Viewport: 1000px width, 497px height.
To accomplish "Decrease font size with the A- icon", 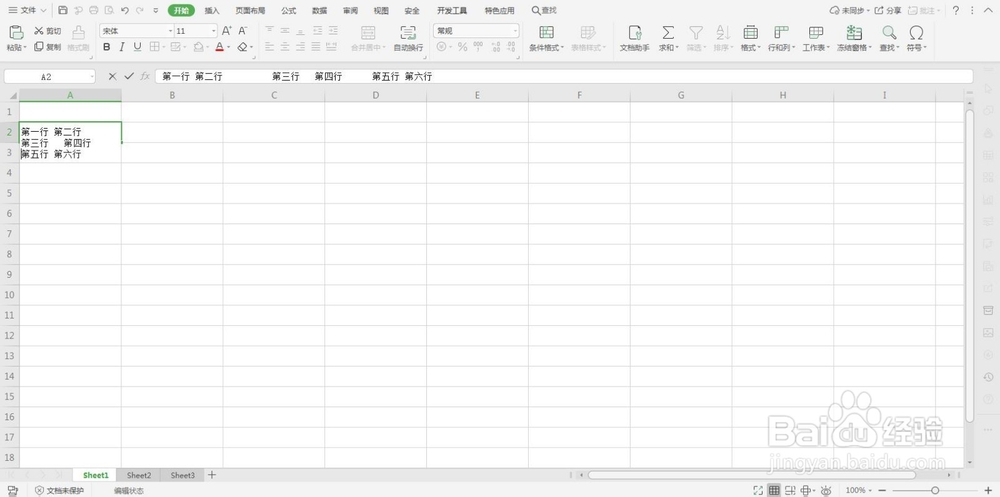I will [243, 31].
